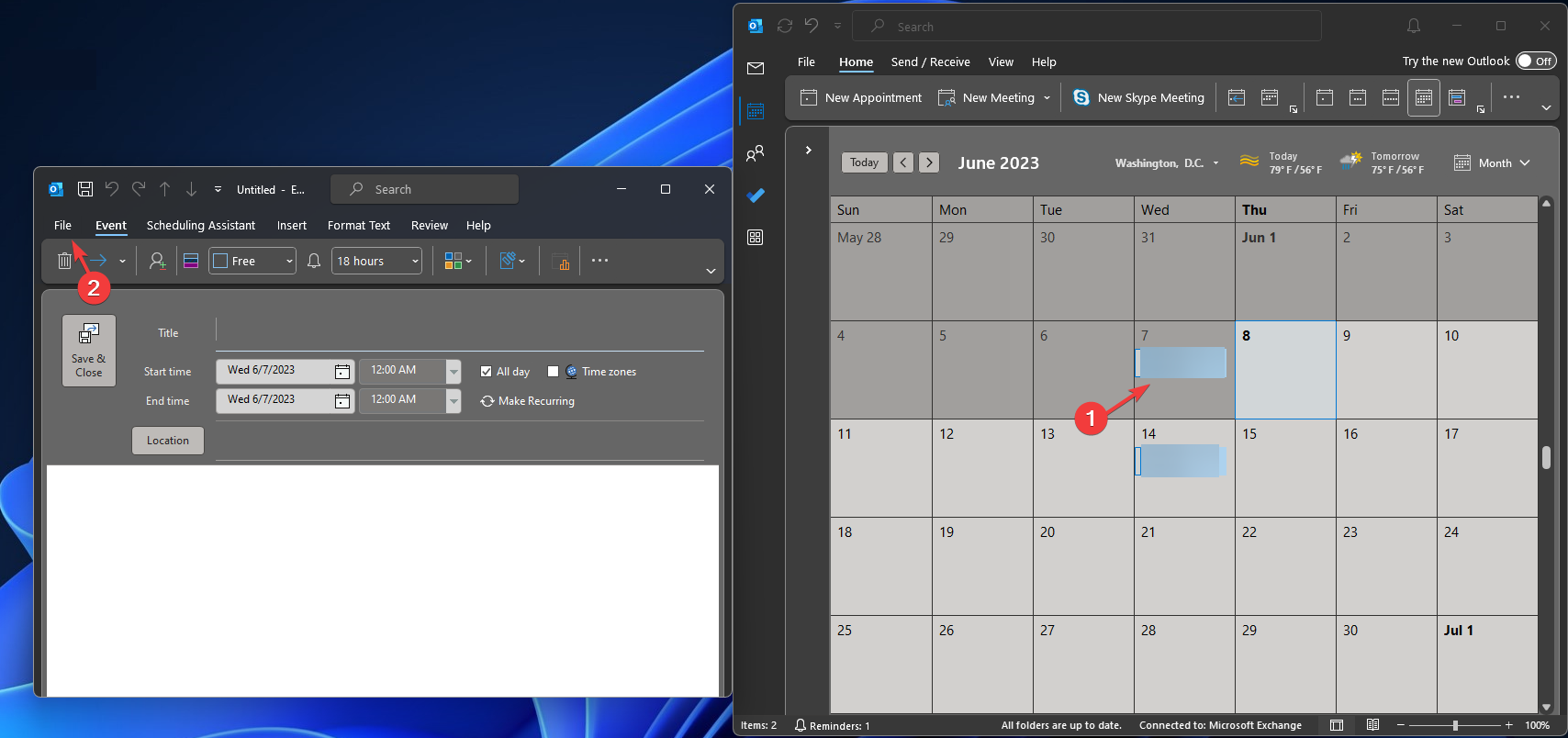Click the zoom in plus button
The height and width of the screenshot is (738, 1568).
(1508, 725)
